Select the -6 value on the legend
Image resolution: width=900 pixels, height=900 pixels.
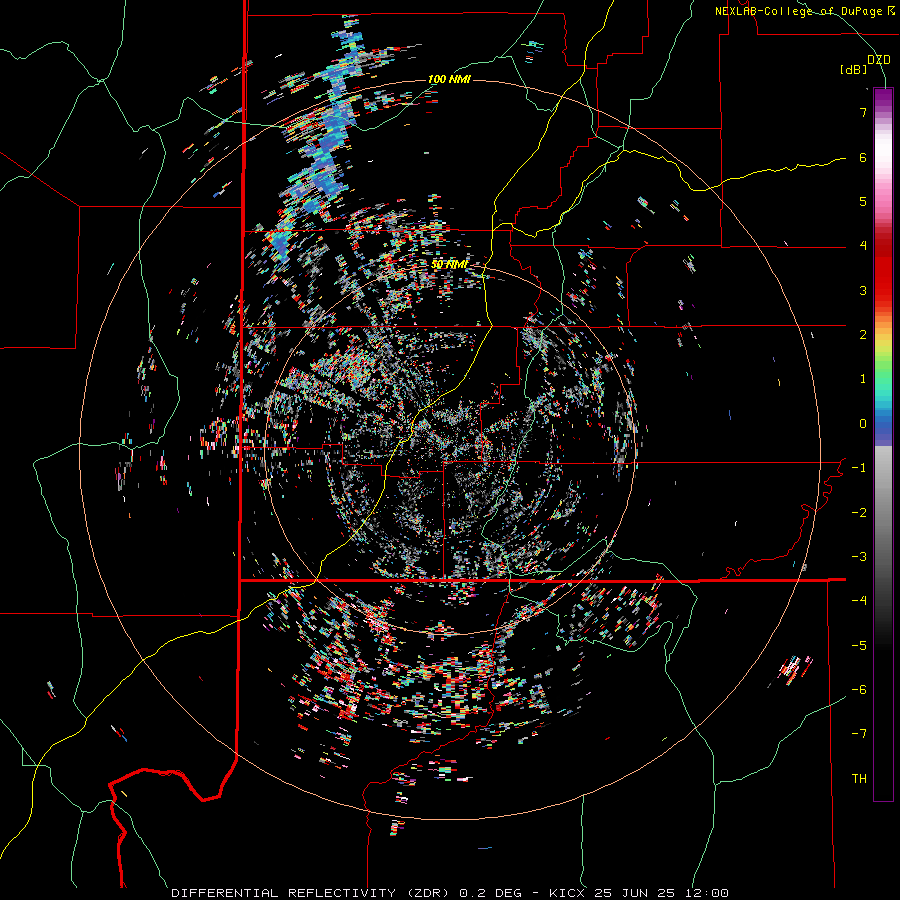click(859, 690)
